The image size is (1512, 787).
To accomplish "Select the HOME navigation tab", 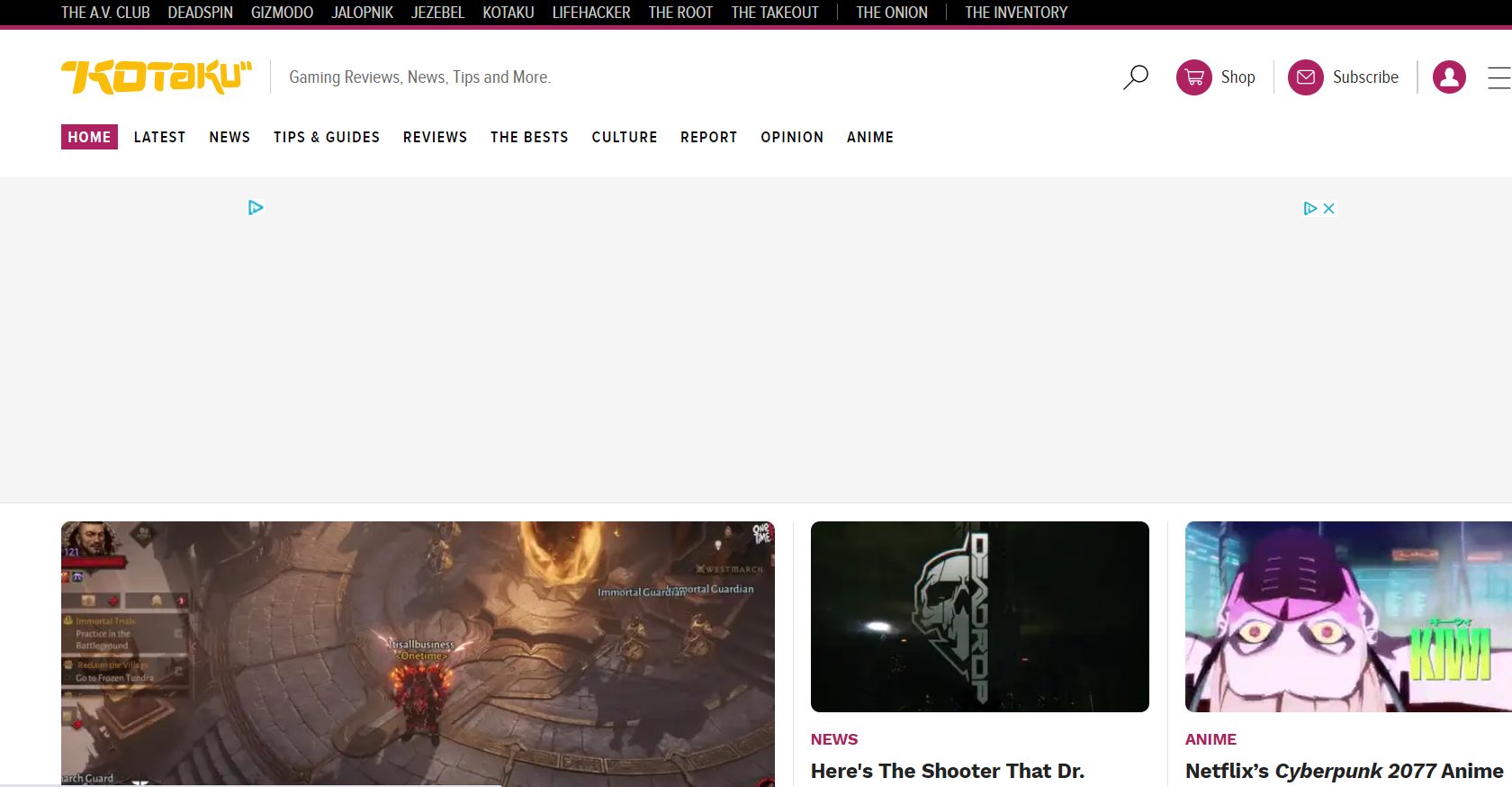I will [89, 137].
